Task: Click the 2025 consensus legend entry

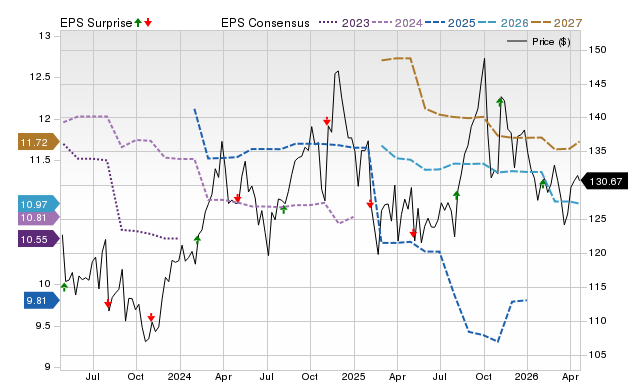Action: click(450, 23)
